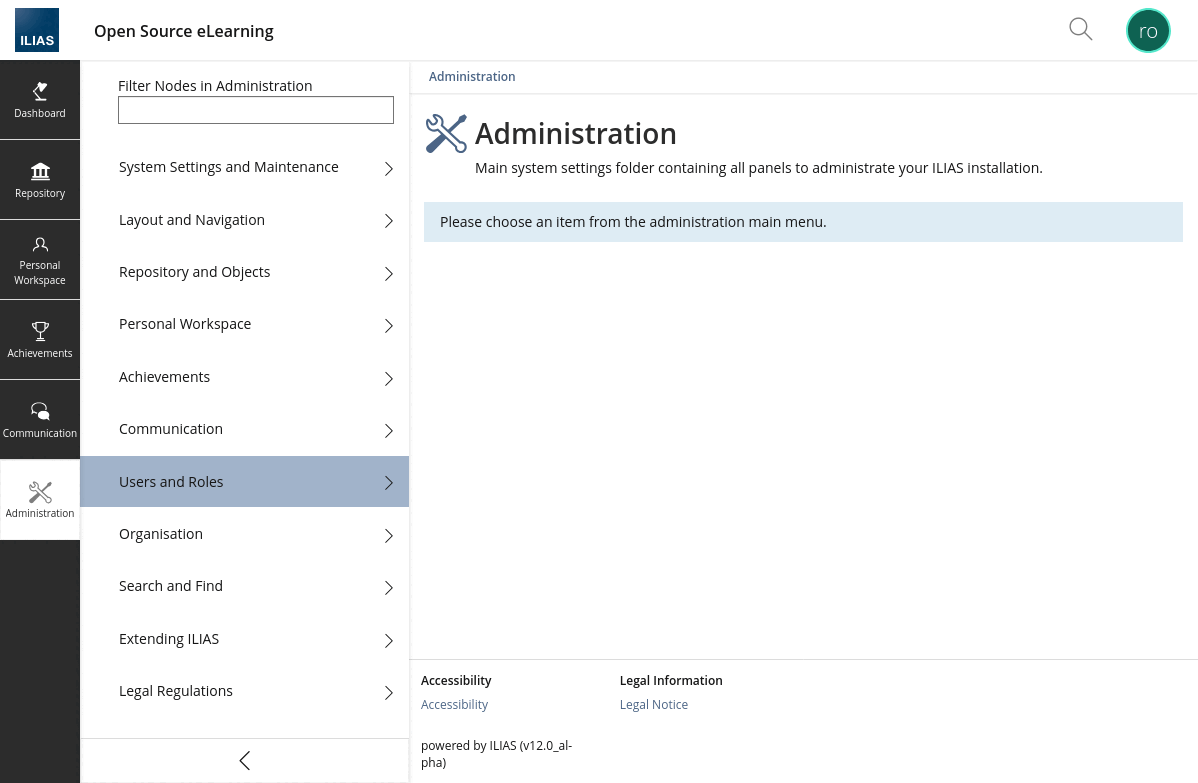
Task: Click the Filter Nodes input field
Action: click(256, 110)
